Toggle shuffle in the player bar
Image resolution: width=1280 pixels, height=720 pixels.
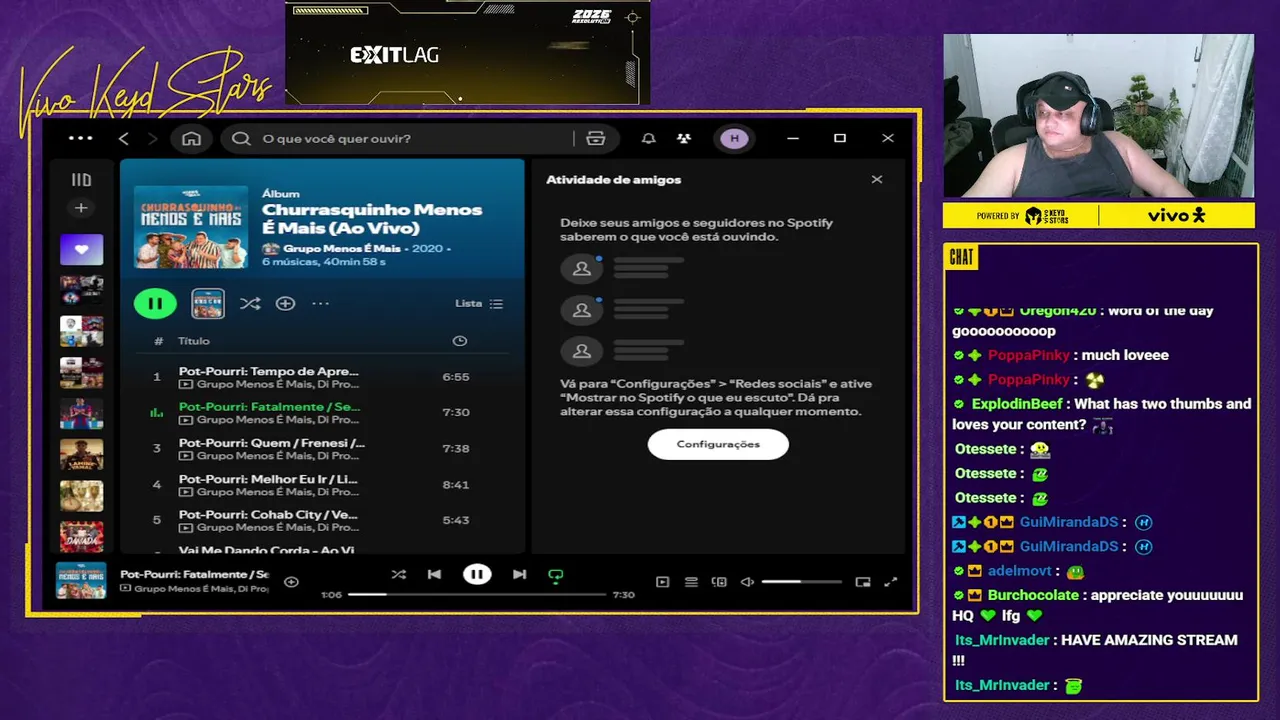(399, 574)
